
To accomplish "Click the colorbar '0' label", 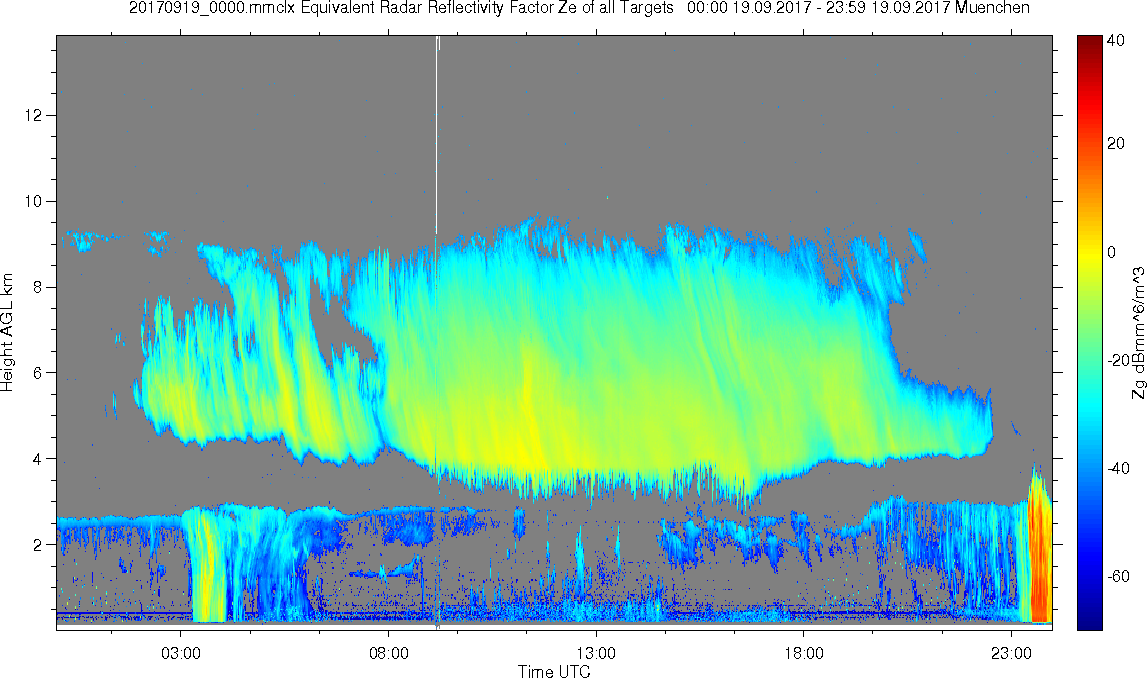I will (x=1111, y=252).
